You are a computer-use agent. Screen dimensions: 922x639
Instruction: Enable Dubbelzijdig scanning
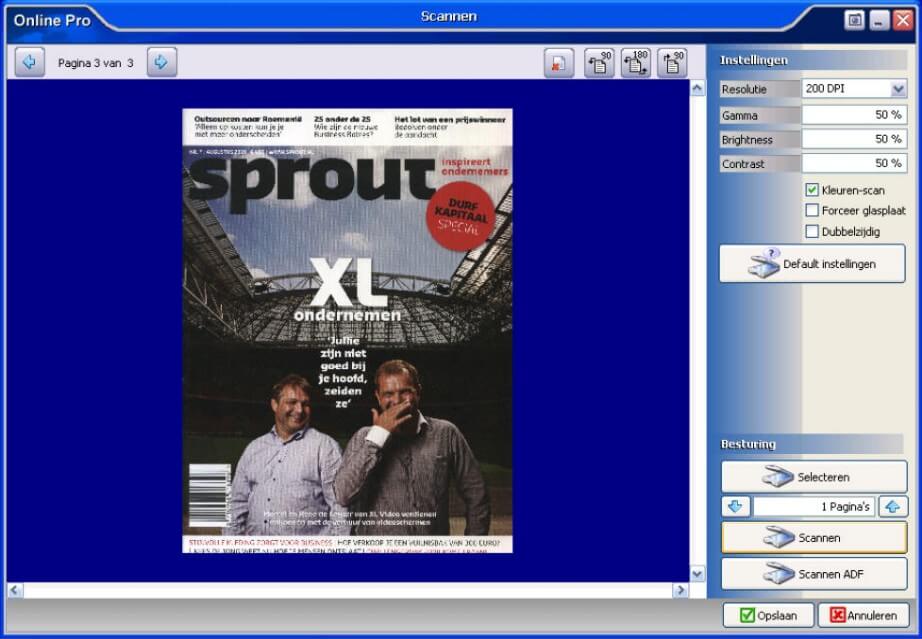[x=812, y=232]
